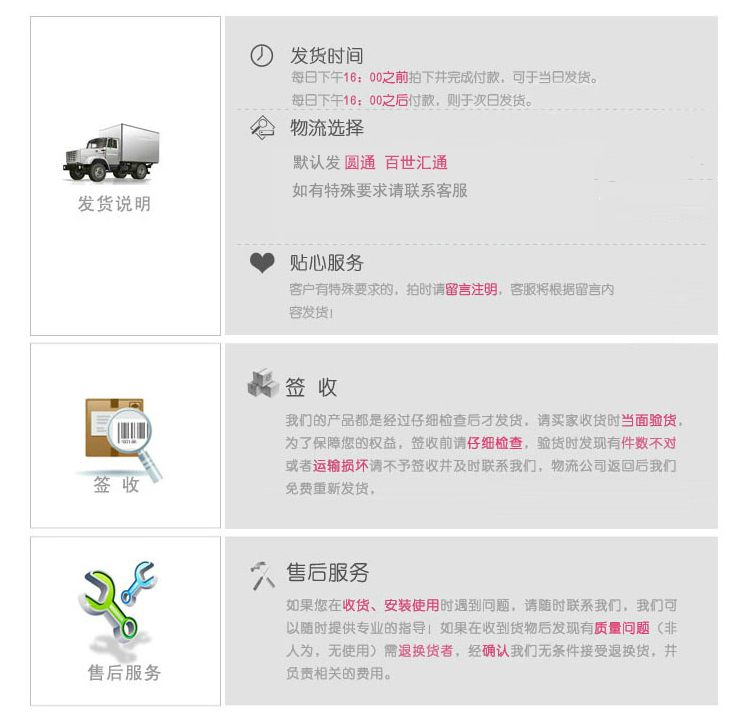Click the logistics icon next to 物流选择
750x721 pixels.
[262, 128]
